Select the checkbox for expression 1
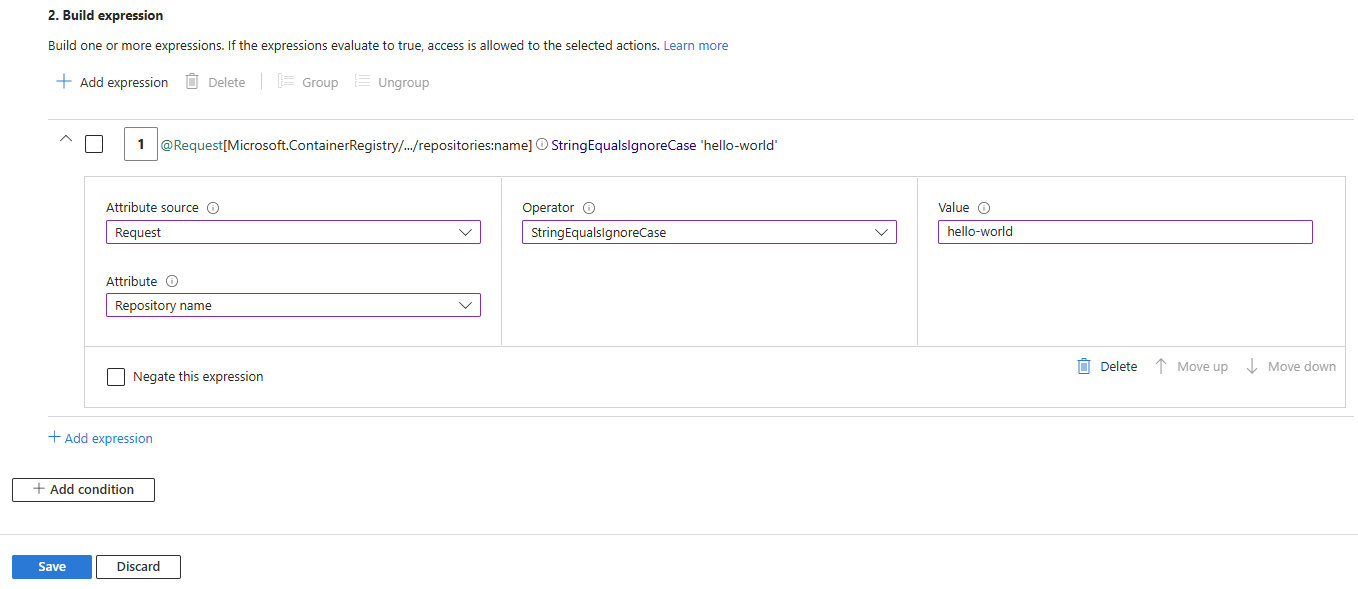The image size is (1358, 589). click(x=94, y=145)
